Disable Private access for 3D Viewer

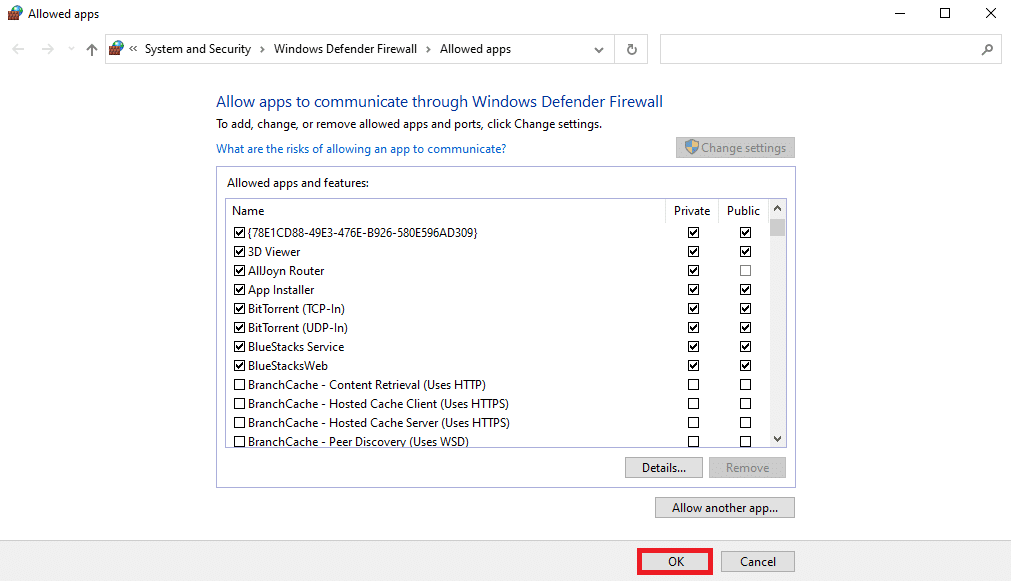[x=693, y=251]
